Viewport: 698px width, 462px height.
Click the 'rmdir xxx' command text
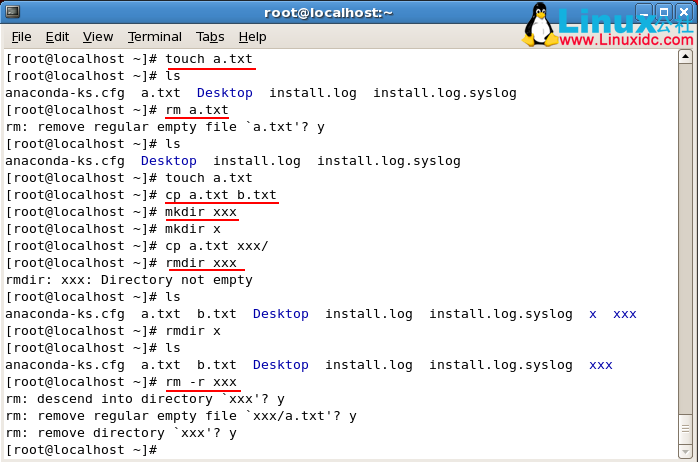[x=201, y=263]
